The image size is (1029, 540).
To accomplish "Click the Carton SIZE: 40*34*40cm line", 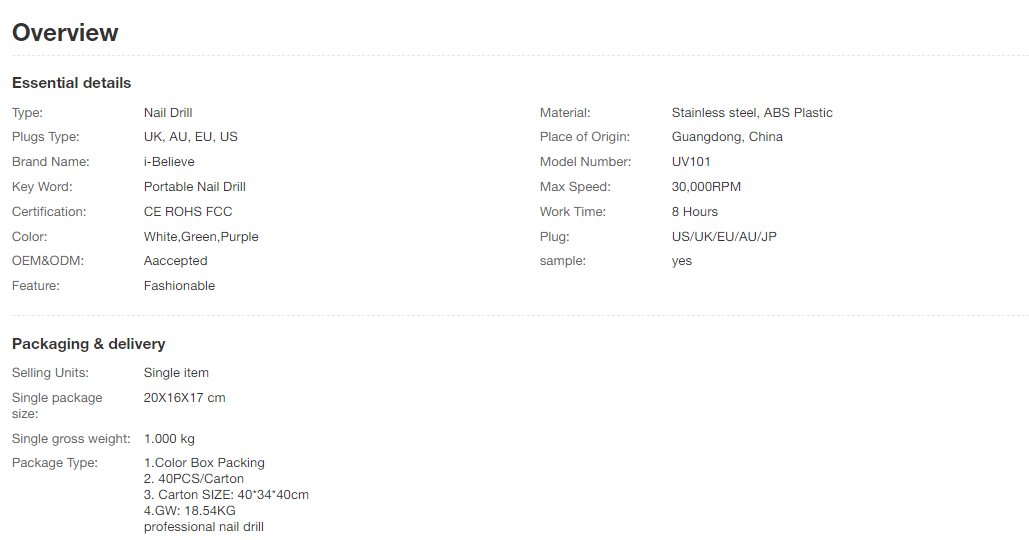I will [x=226, y=495].
